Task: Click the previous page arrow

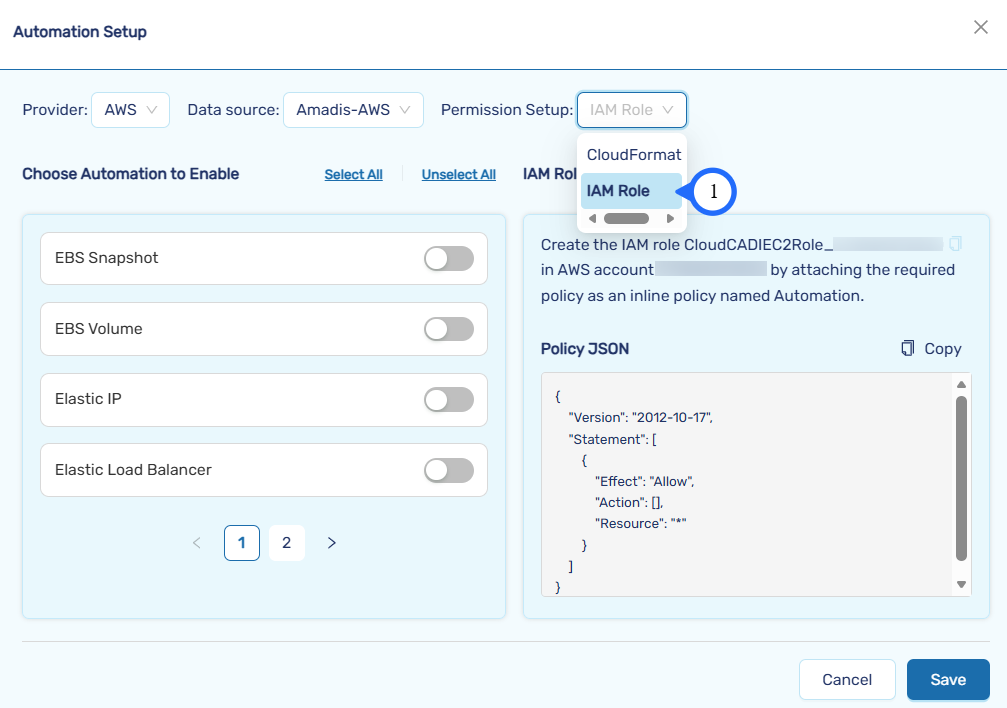Action: [x=196, y=543]
